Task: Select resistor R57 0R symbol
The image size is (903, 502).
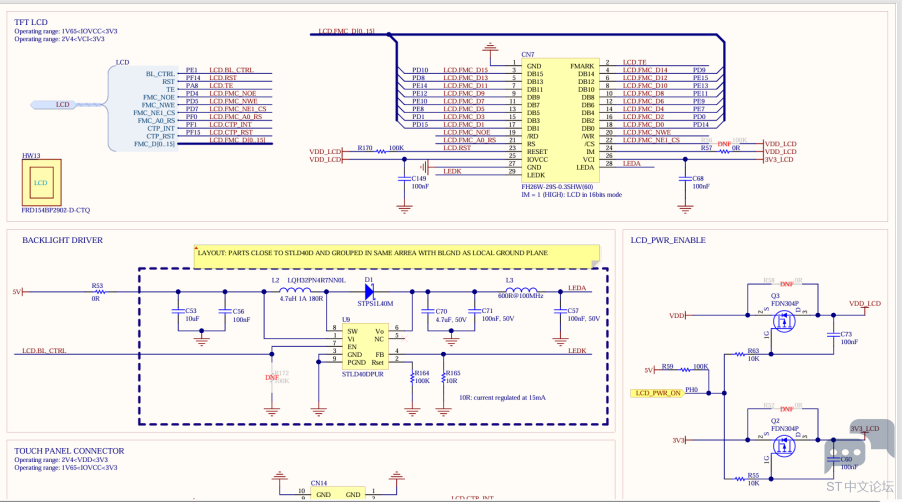Action: point(724,151)
